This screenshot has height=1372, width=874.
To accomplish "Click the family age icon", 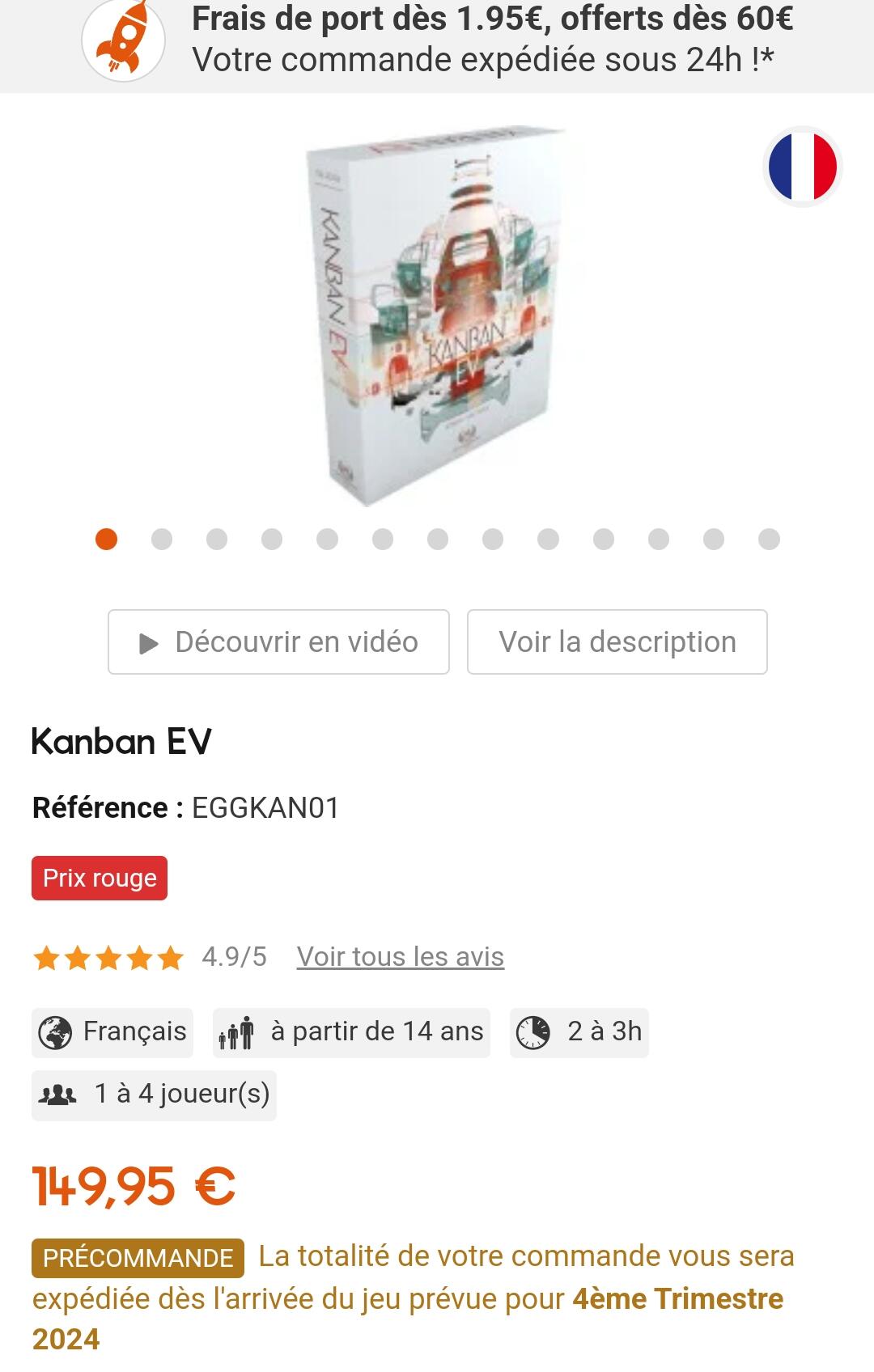I will coord(236,1033).
